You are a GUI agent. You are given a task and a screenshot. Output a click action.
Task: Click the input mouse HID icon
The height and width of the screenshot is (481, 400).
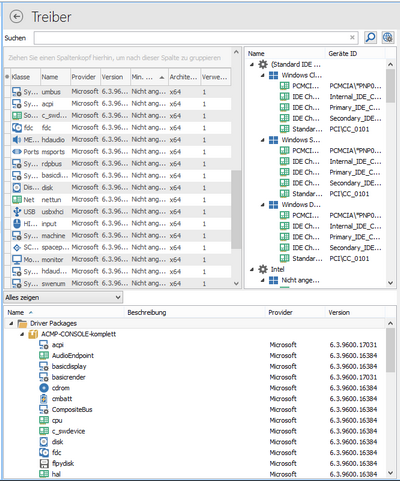point(17,224)
